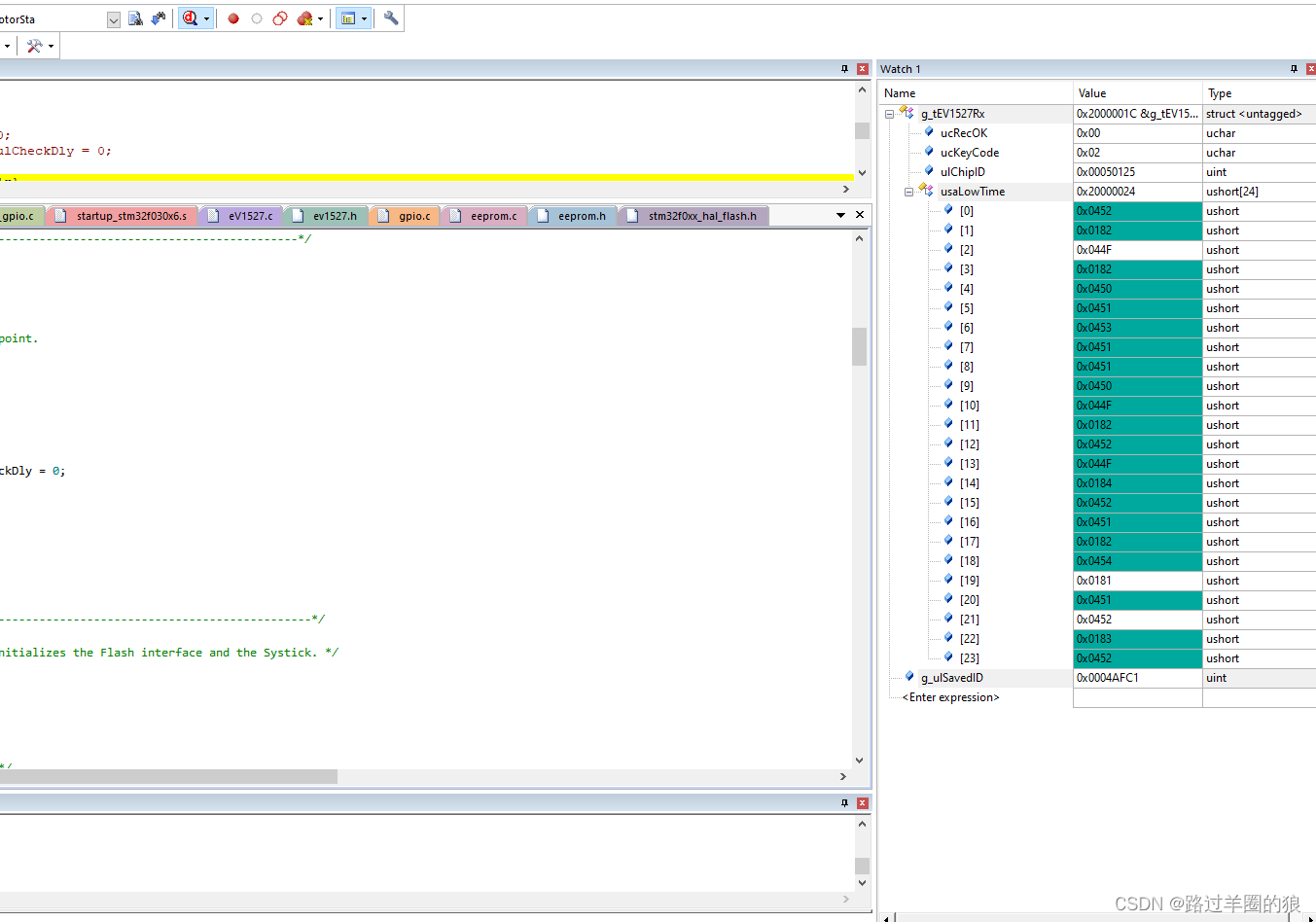
Task: Click blue diamond icon of ucRecOK
Action: [x=929, y=132]
